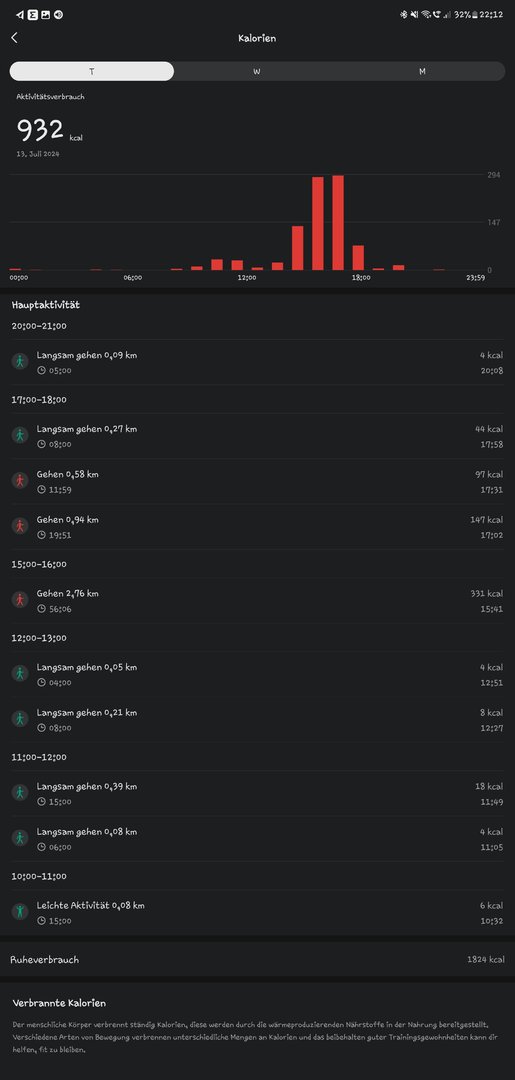Tap green walking icon for 20:08 entry
Image resolution: width=515 pixels, height=1080 pixels.
(x=20, y=361)
